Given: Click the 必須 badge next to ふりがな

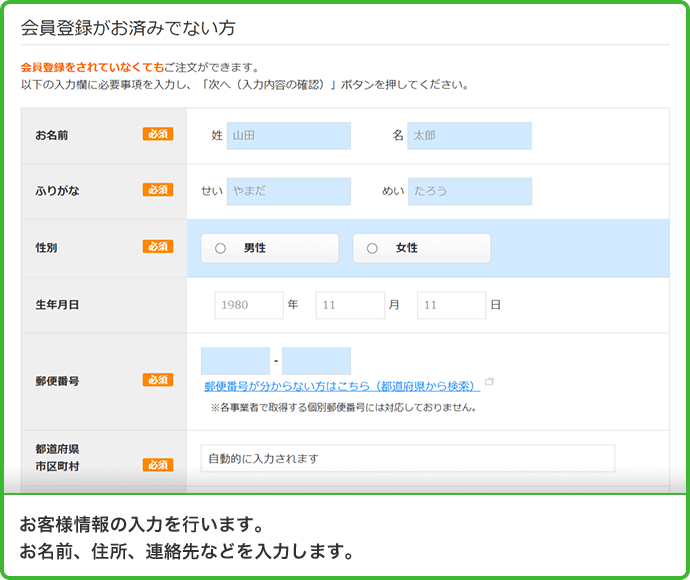Looking at the screenshot, I should (x=158, y=190).
